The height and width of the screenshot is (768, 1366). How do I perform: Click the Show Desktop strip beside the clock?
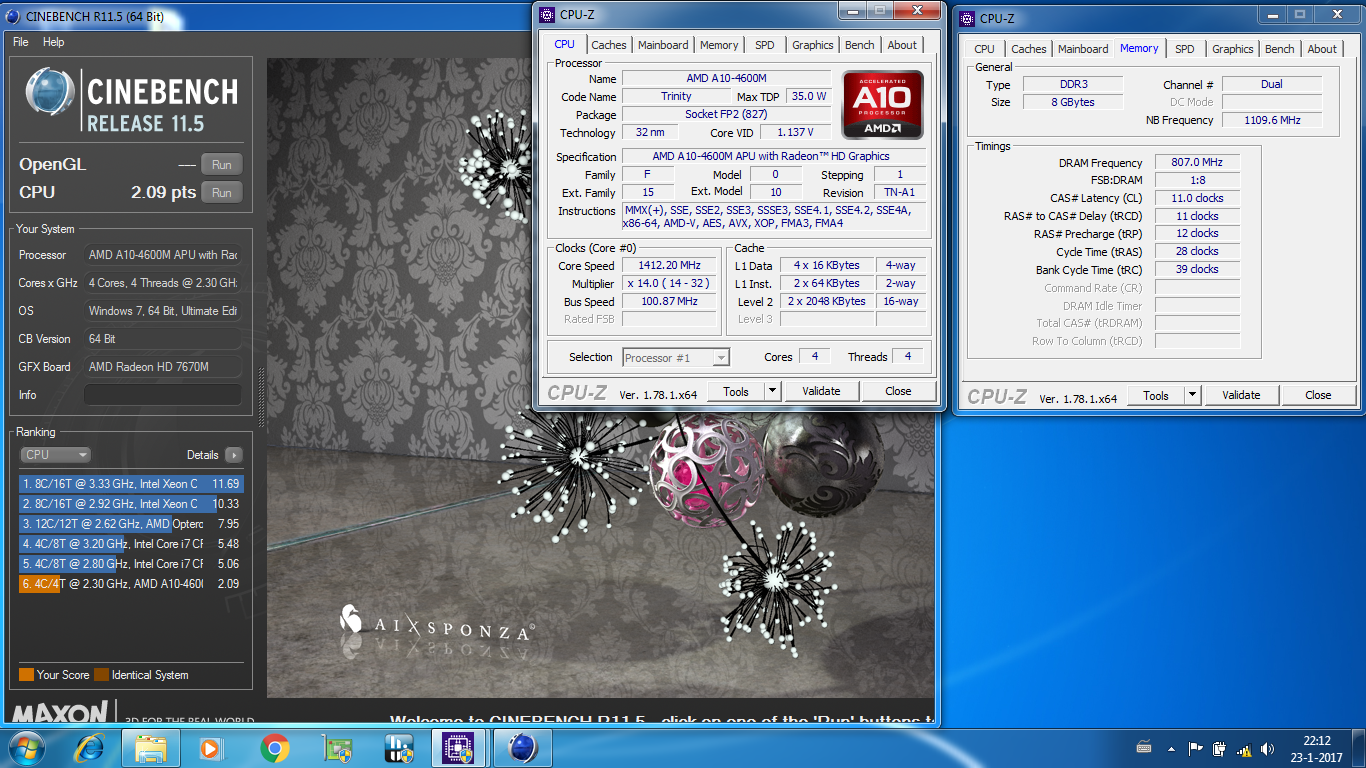[1359, 748]
